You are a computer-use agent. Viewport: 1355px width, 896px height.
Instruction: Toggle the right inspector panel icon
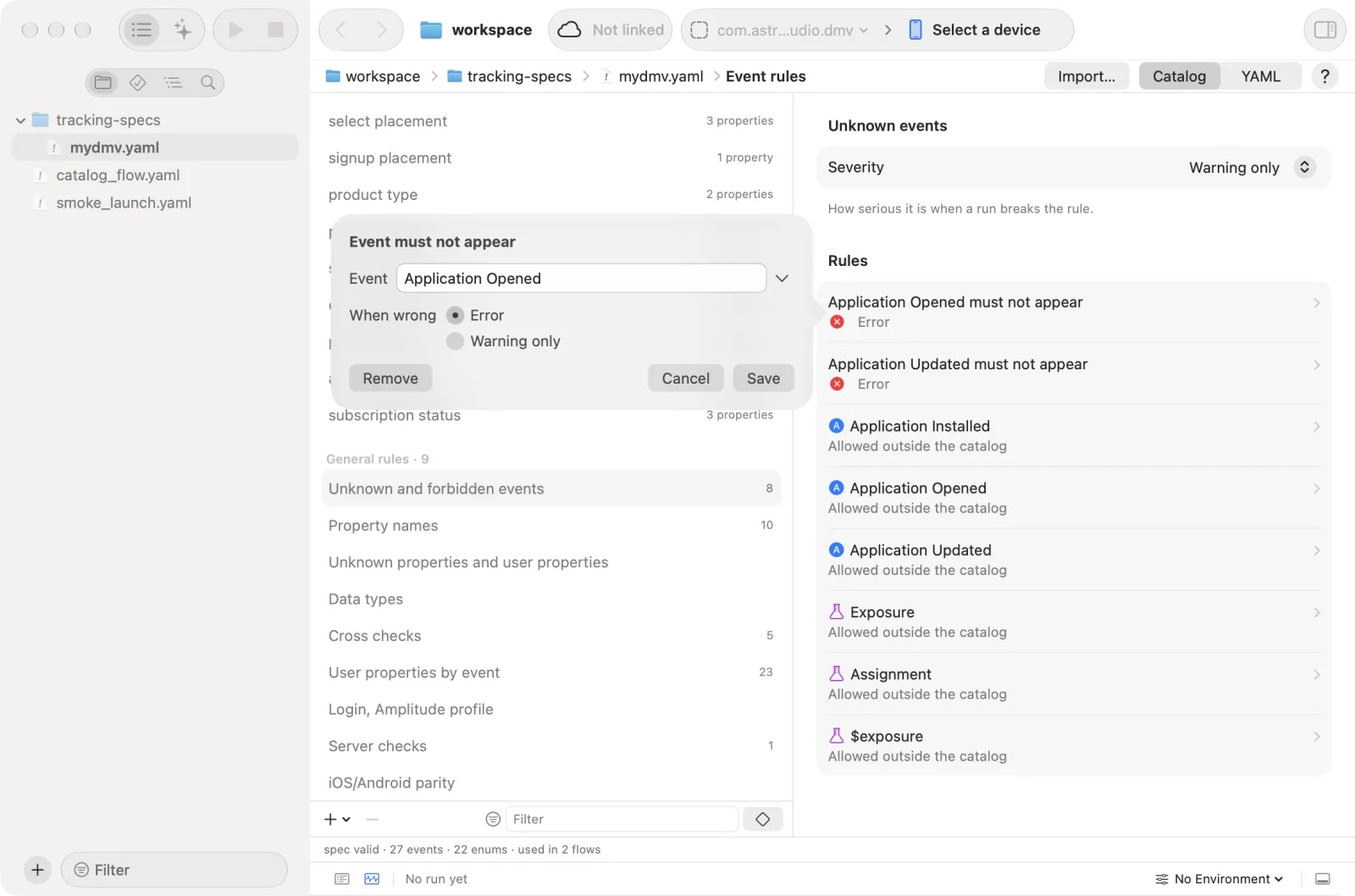pos(1325,30)
